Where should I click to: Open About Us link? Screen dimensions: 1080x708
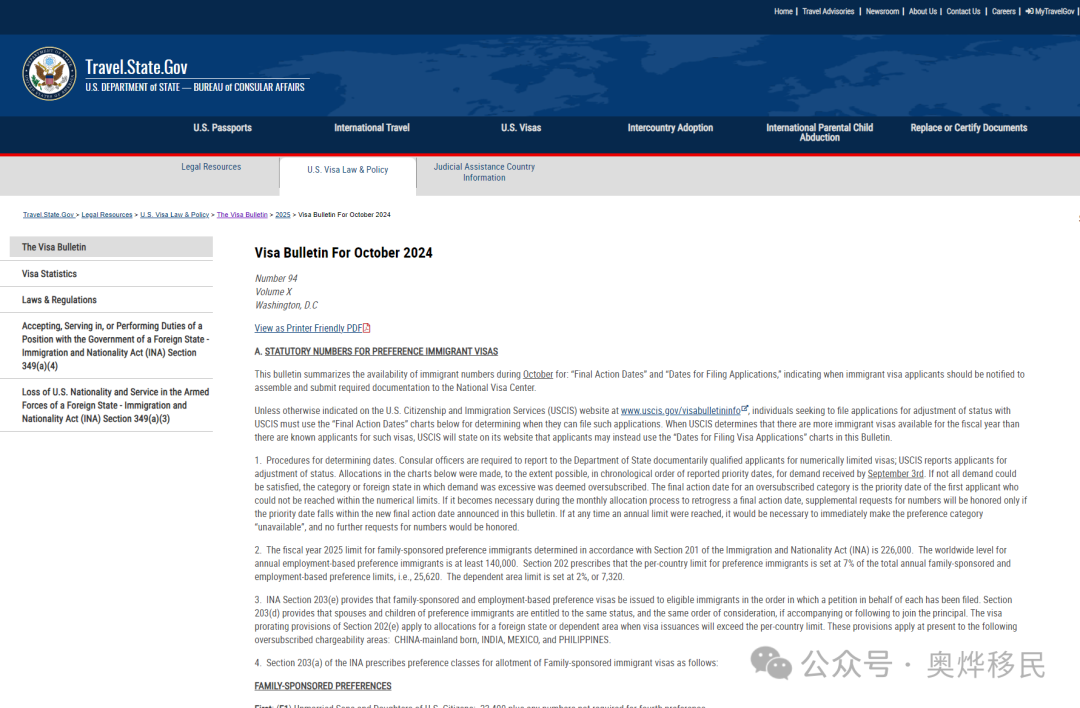tap(923, 11)
